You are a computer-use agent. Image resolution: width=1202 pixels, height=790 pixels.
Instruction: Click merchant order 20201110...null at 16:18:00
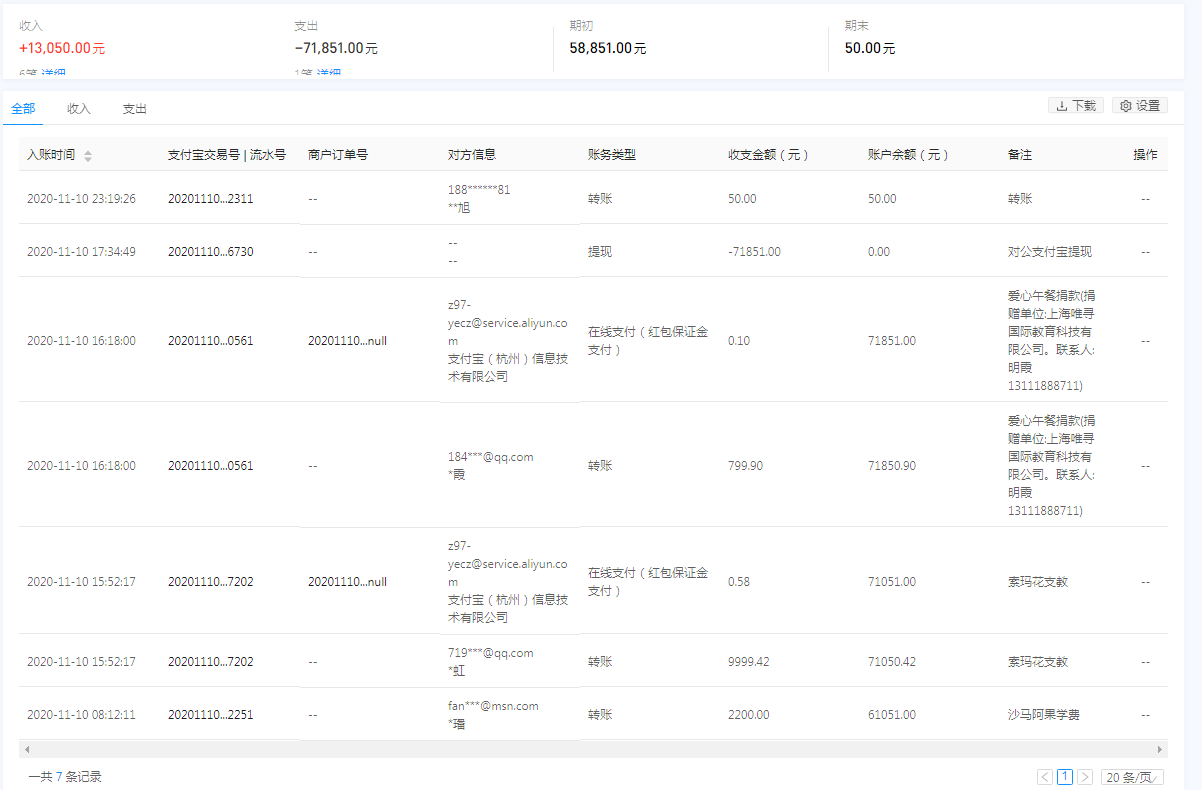(347, 341)
